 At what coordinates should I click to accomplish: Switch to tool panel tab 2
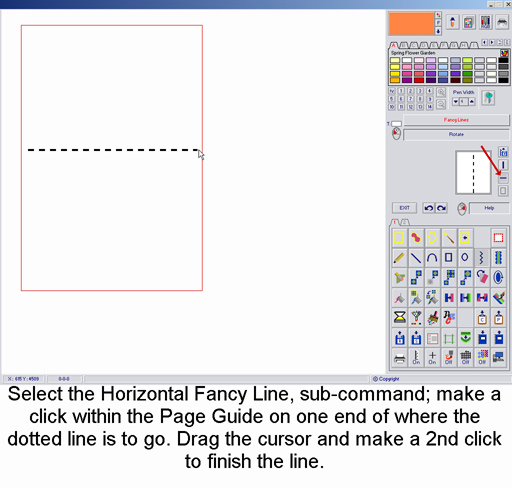coord(404,222)
